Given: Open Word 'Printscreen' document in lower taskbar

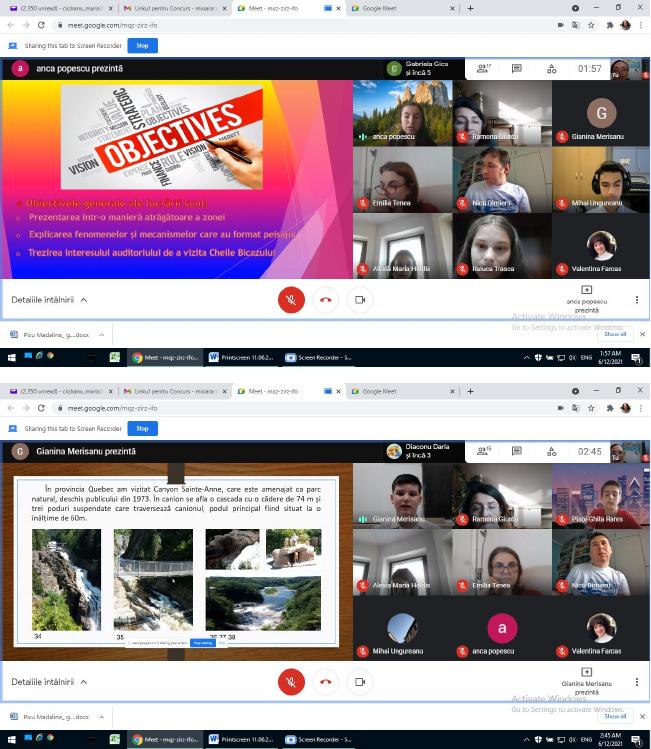Looking at the screenshot, I should (244, 739).
